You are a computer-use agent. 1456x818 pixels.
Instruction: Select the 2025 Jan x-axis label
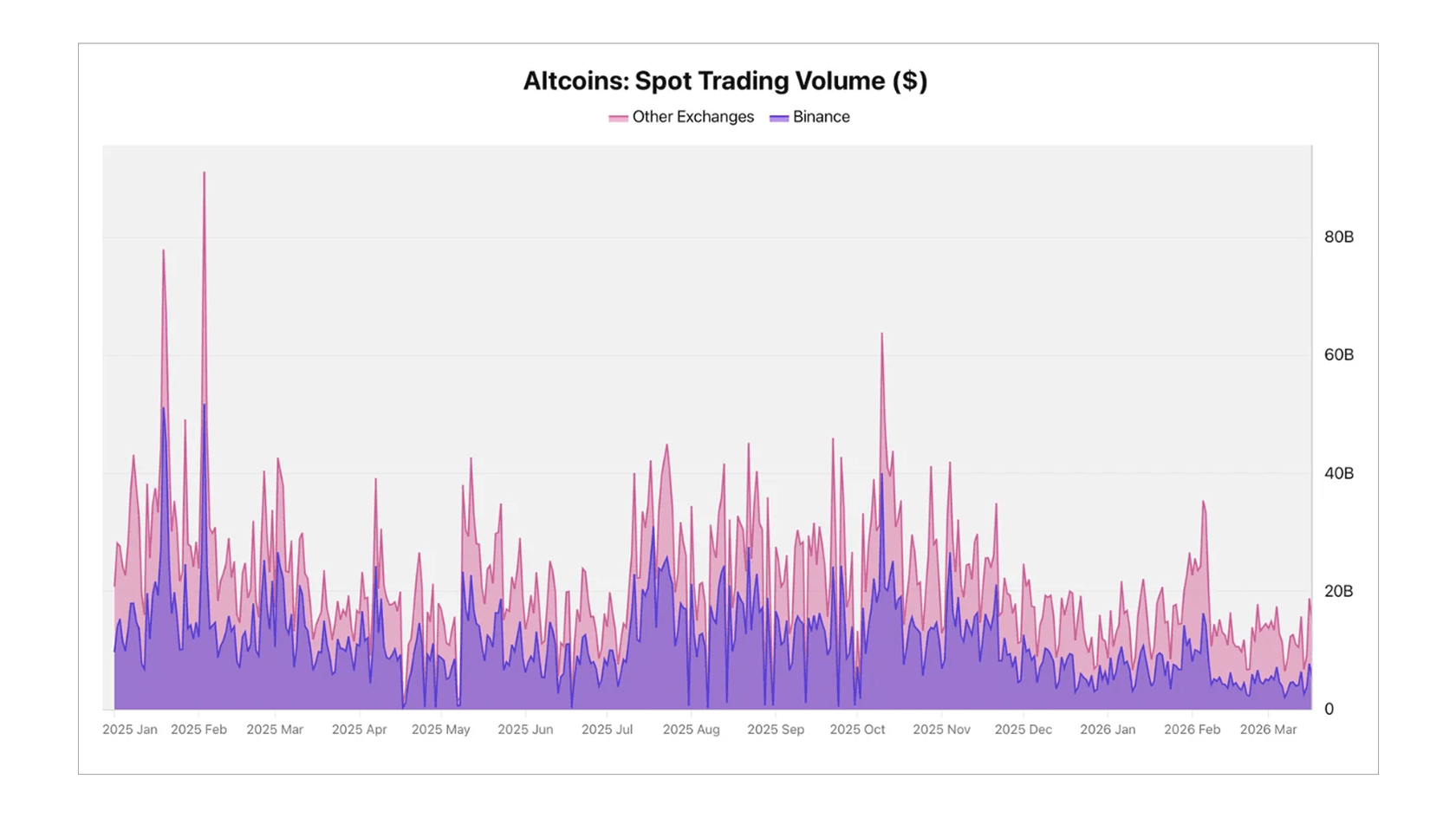pos(130,730)
